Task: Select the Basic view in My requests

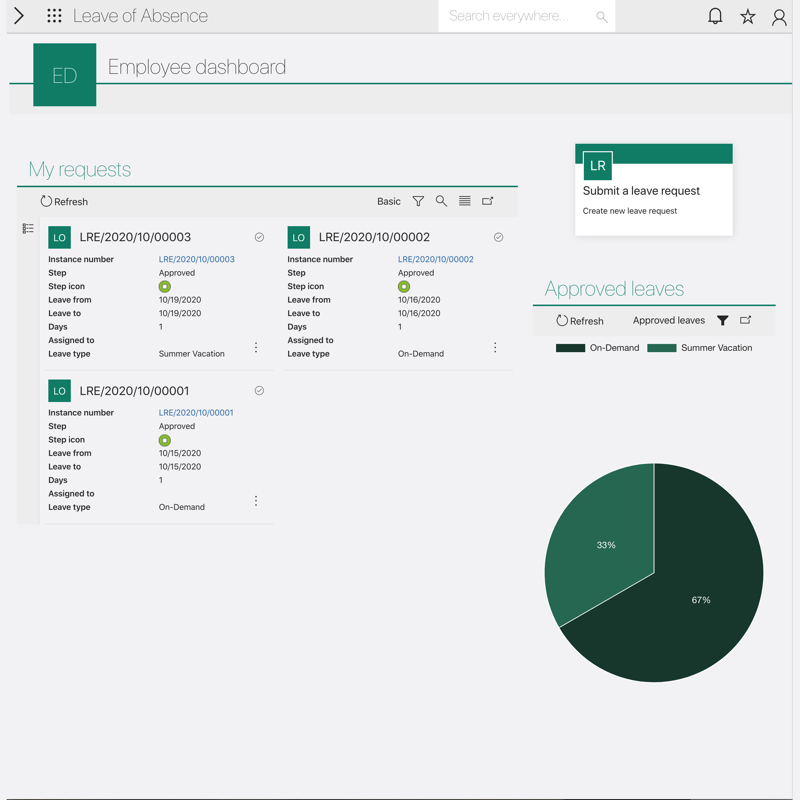Action: [x=388, y=201]
